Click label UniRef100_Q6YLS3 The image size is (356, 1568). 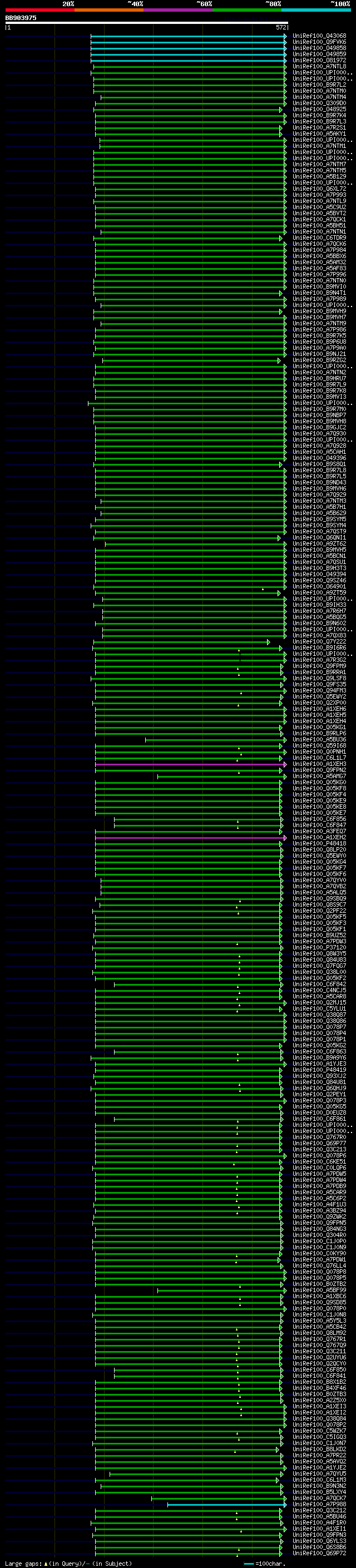pyautogui.click(x=319, y=1541)
